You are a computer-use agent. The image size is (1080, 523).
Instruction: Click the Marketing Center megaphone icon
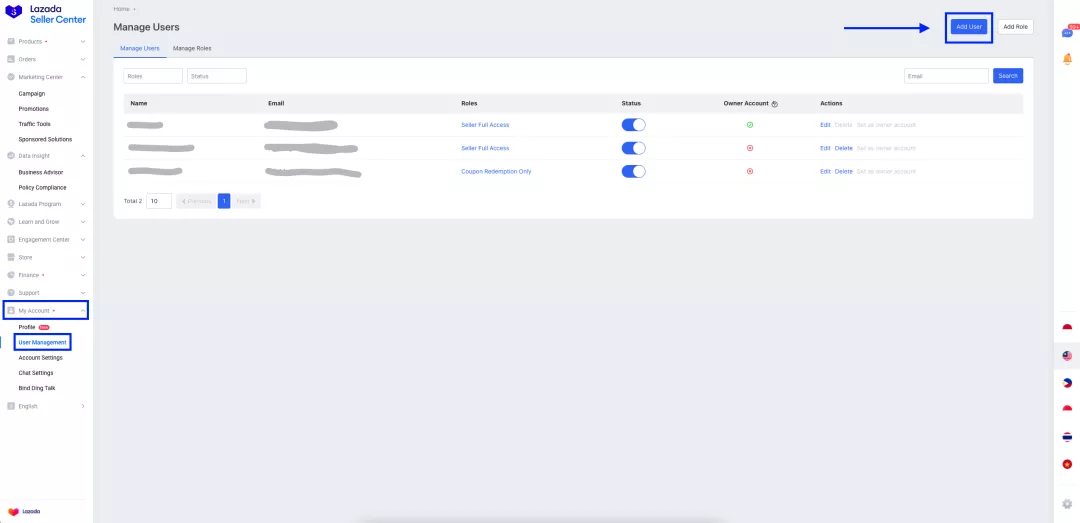pyautogui.click(x=11, y=77)
